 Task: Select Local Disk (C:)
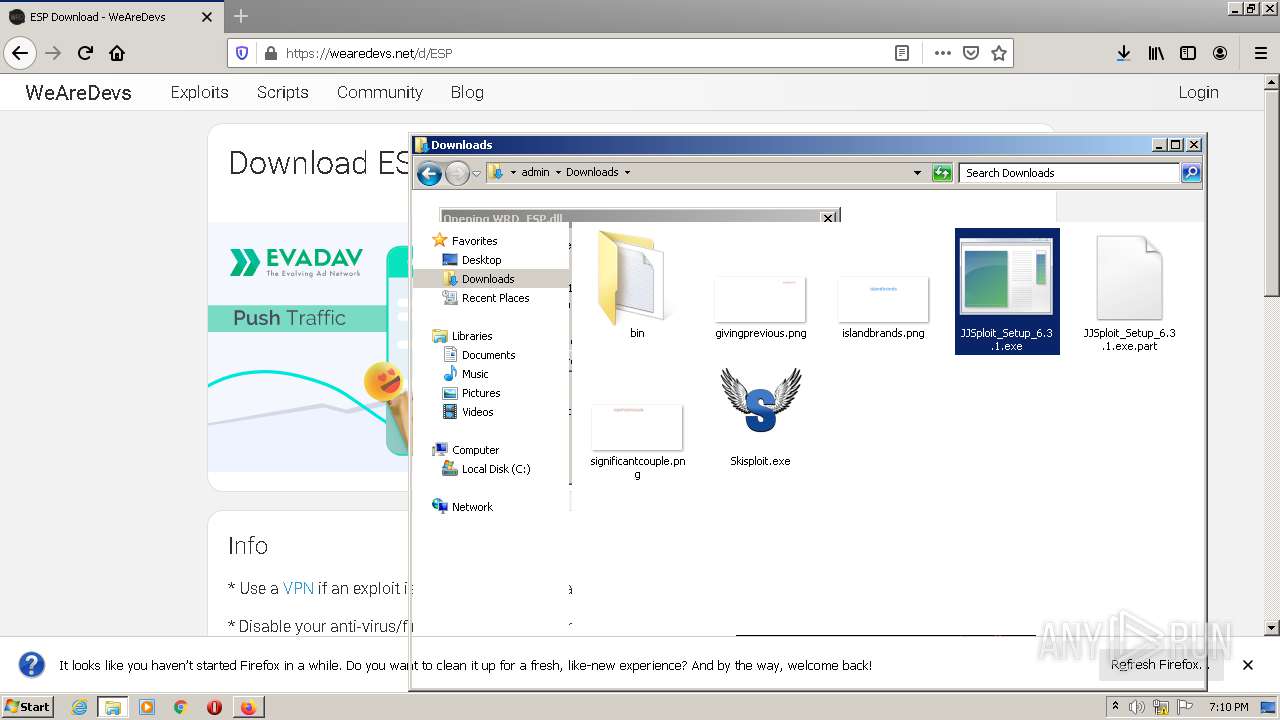pyautogui.click(x=496, y=469)
